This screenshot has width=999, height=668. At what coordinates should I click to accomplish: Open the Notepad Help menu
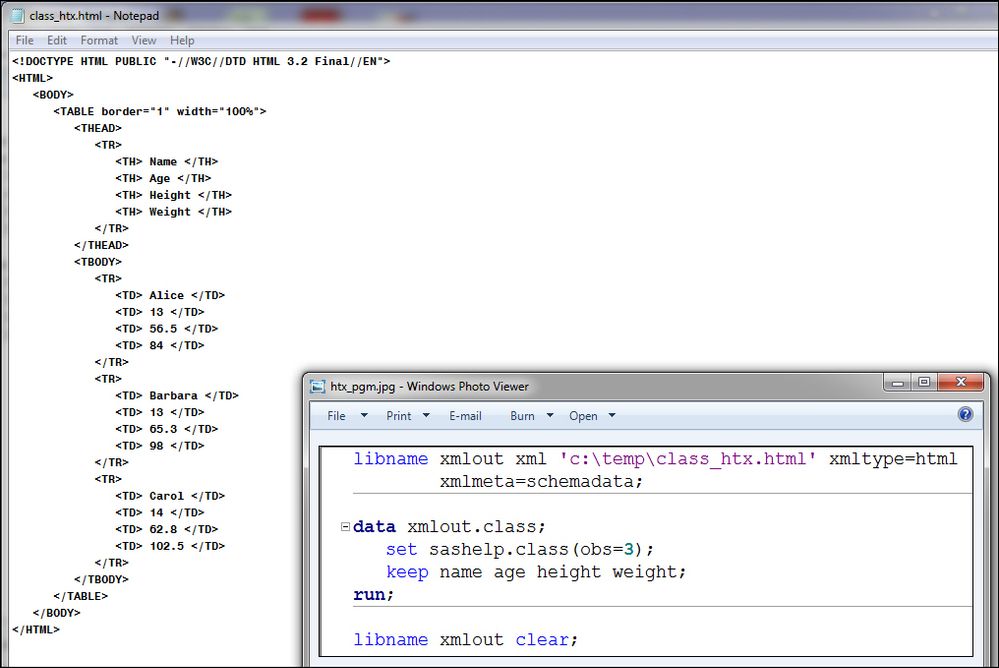(x=182, y=41)
